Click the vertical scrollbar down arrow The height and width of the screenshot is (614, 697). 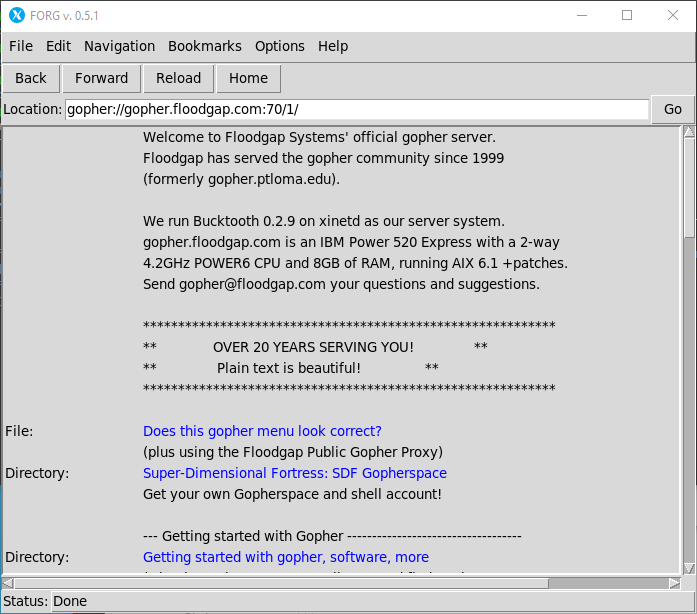tap(689, 568)
